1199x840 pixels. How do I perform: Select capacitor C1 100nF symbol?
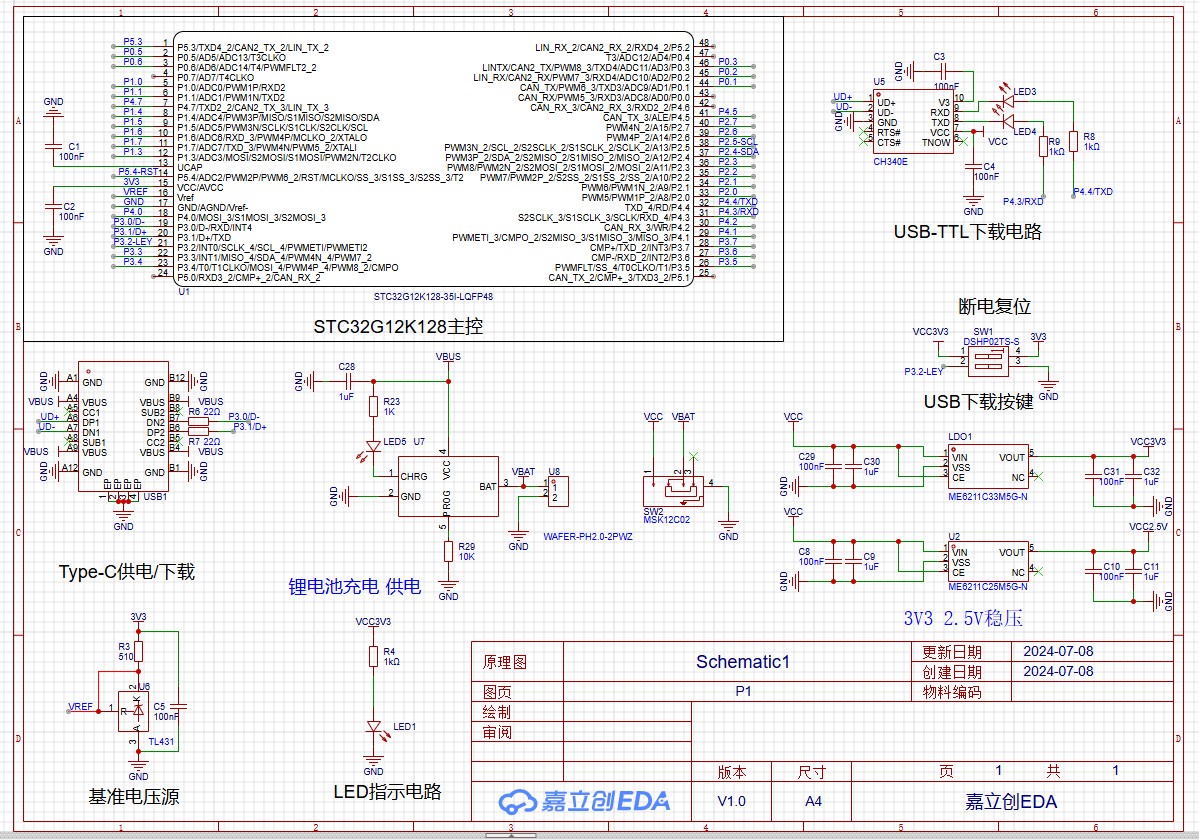point(53,145)
